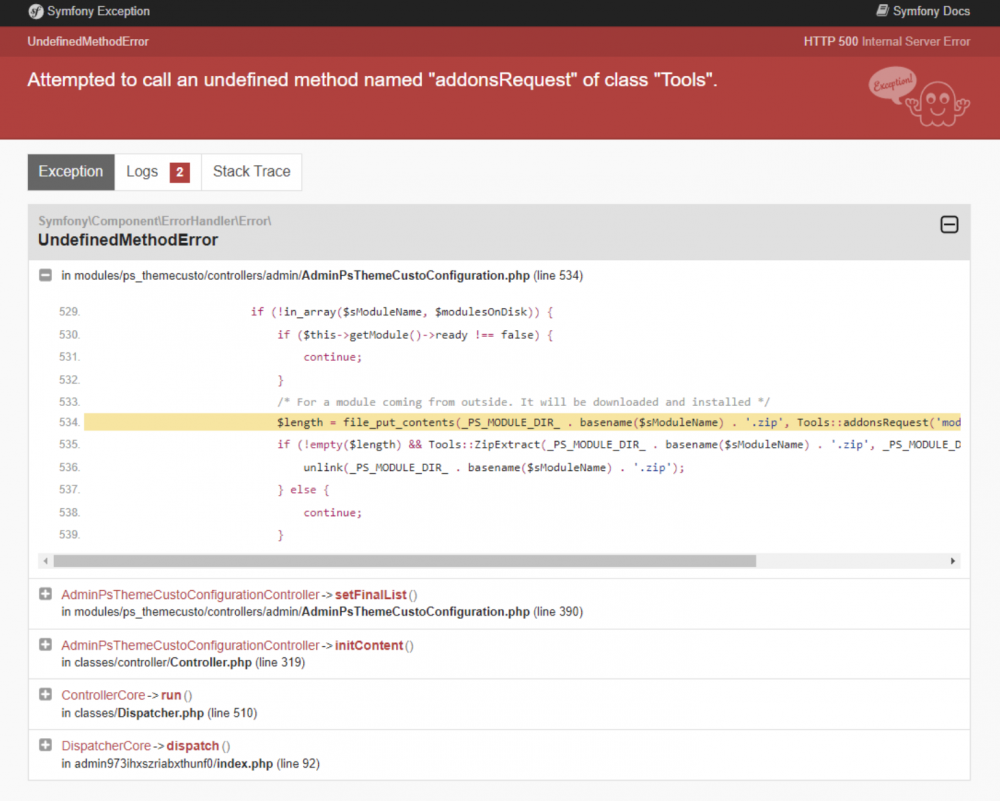This screenshot has width=1000, height=801.
Task: Switch to the Stack Trace tab
Action: [251, 171]
